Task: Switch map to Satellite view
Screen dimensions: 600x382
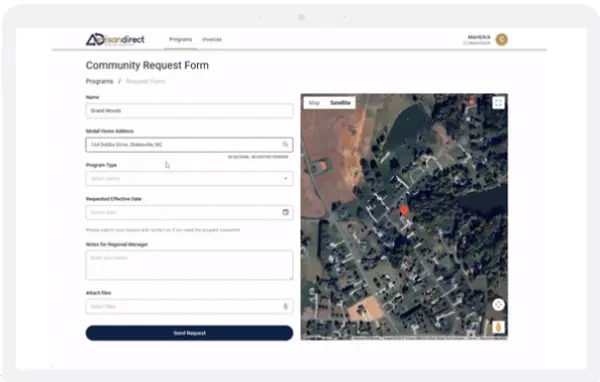Action: tap(340, 103)
